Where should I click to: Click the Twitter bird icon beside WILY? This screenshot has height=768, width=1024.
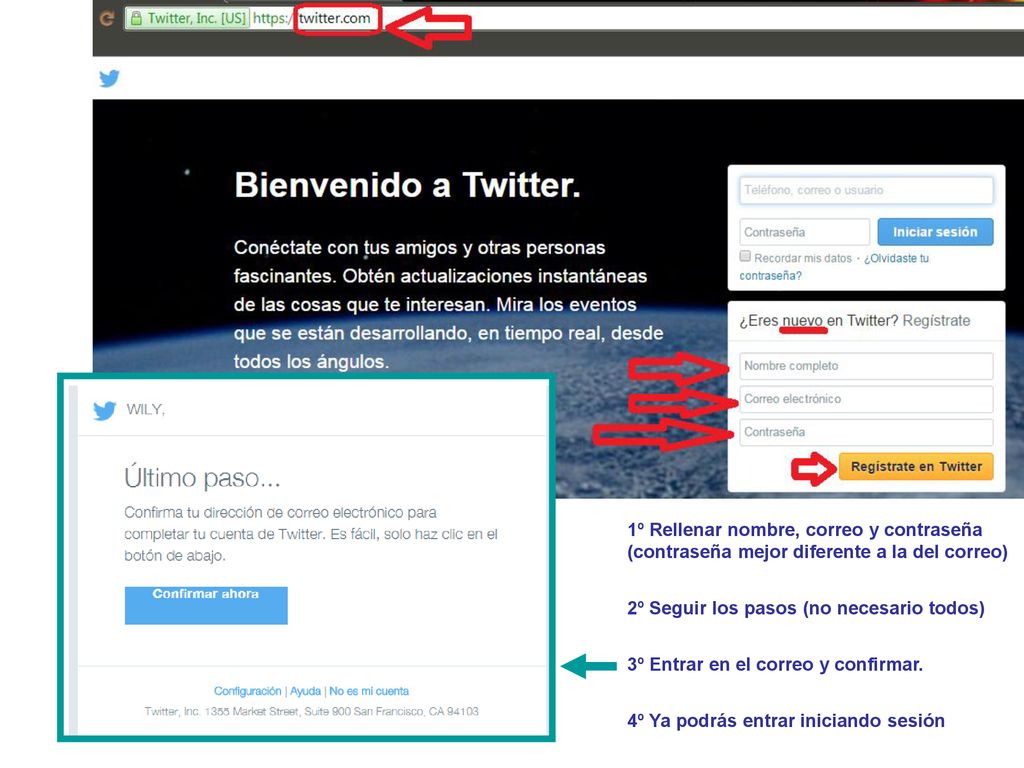[104, 410]
